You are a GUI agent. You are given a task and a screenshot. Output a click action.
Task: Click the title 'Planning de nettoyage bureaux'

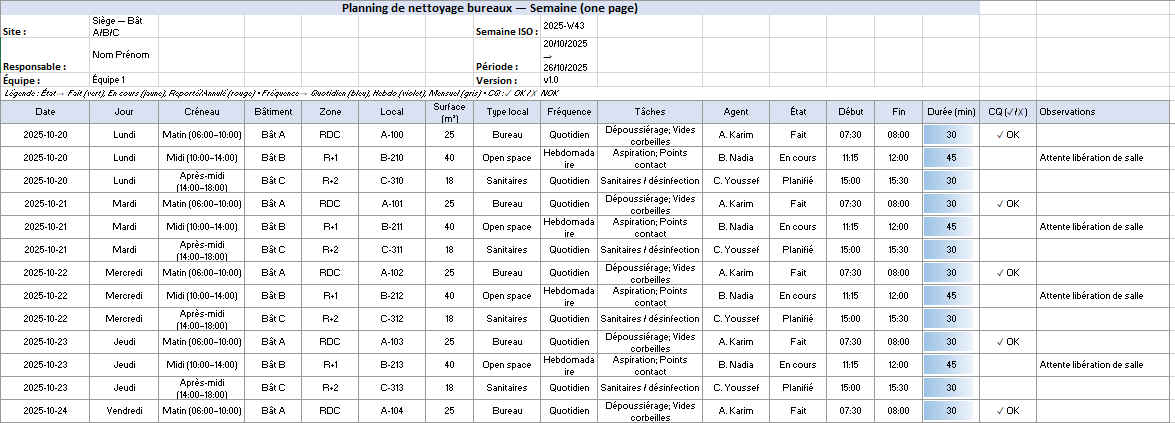click(x=490, y=8)
